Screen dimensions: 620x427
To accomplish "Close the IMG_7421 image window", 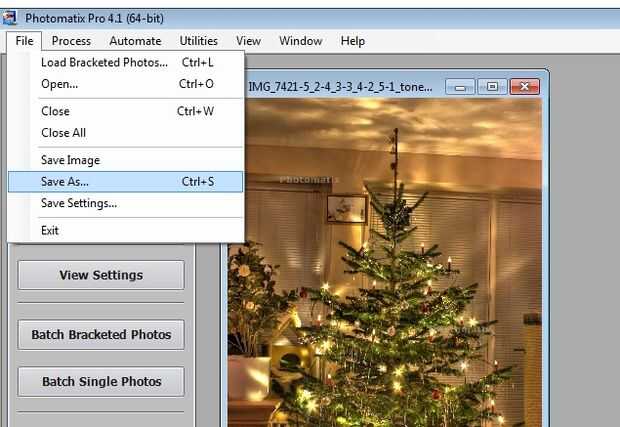I will 525,87.
